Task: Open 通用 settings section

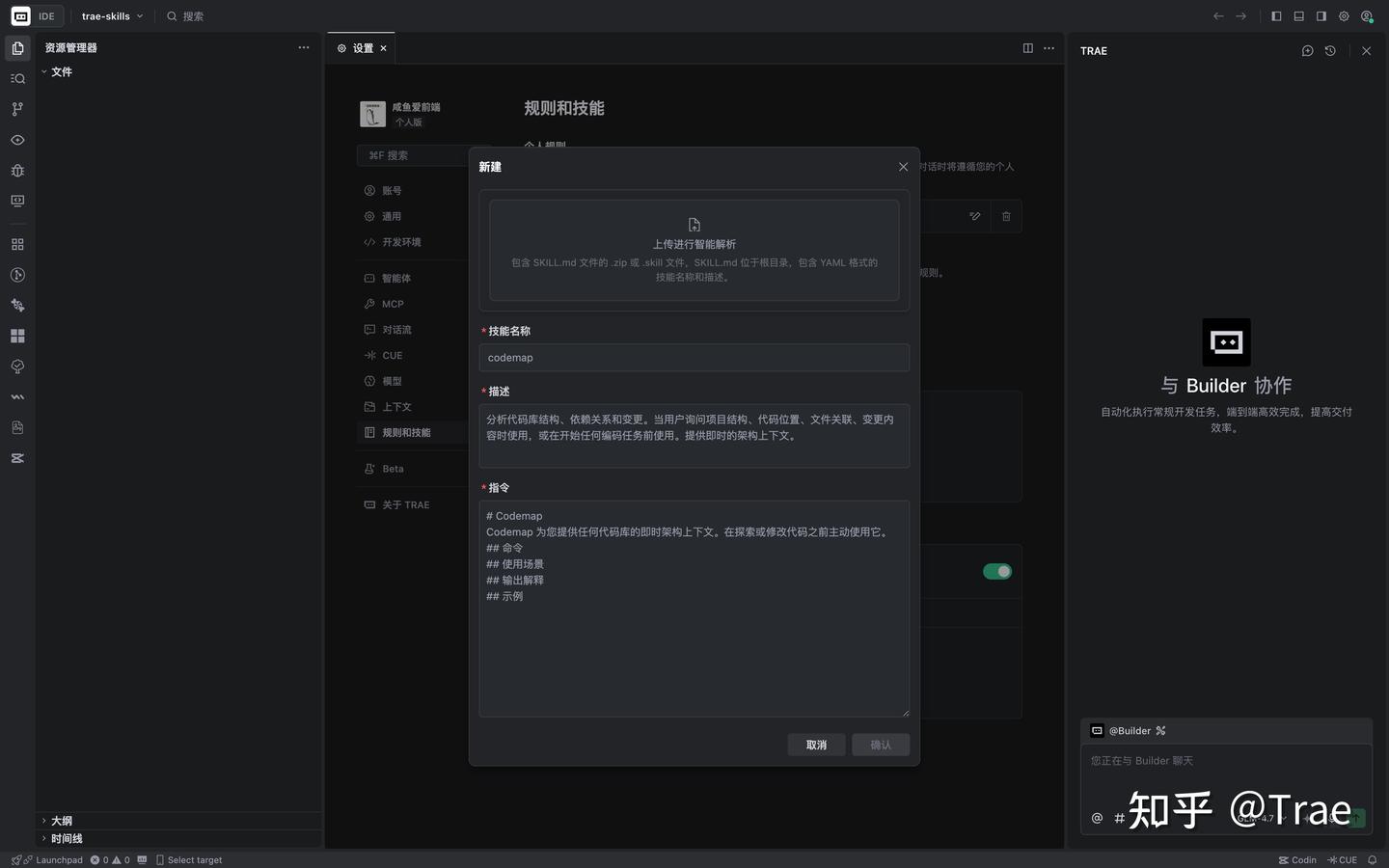Action: tap(392, 217)
